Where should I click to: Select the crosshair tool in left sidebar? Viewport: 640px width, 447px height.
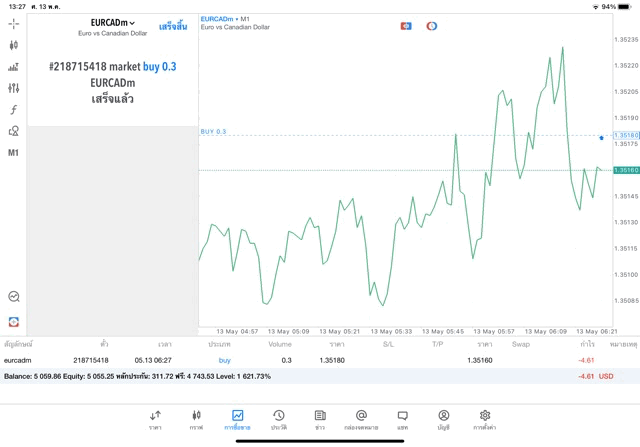pyautogui.click(x=13, y=23)
